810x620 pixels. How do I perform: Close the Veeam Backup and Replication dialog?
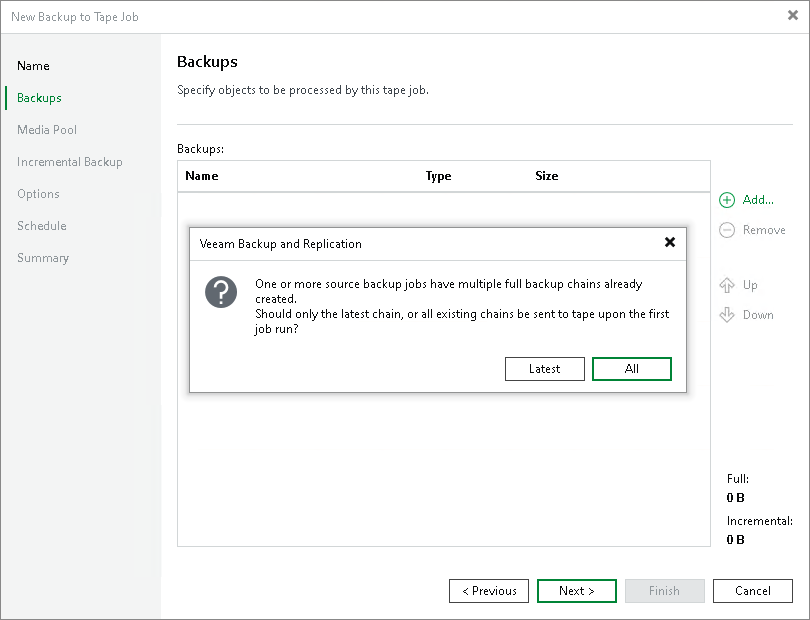pyautogui.click(x=670, y=242)
